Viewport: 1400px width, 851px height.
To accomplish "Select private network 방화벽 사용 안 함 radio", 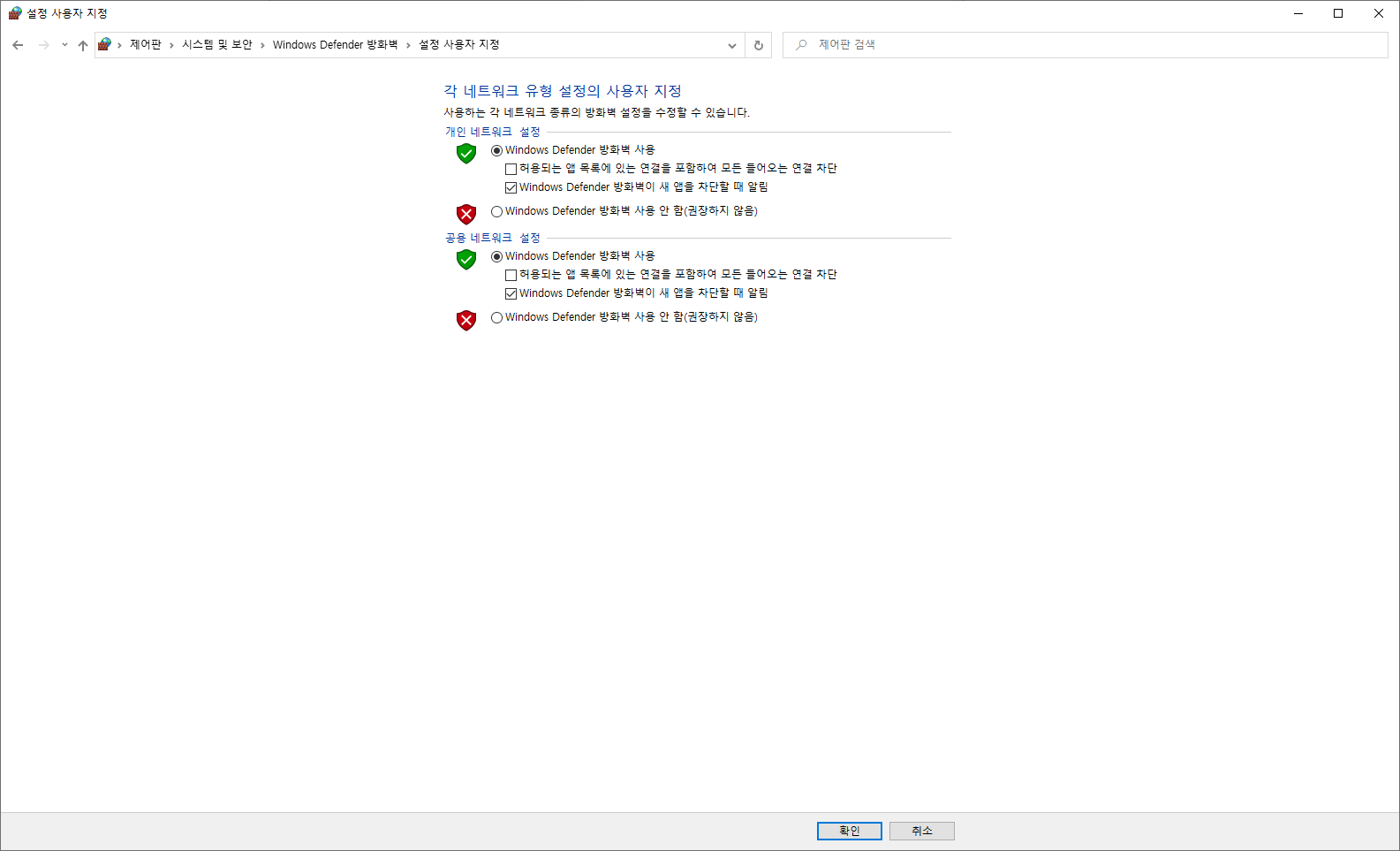I will coord(496,211).
